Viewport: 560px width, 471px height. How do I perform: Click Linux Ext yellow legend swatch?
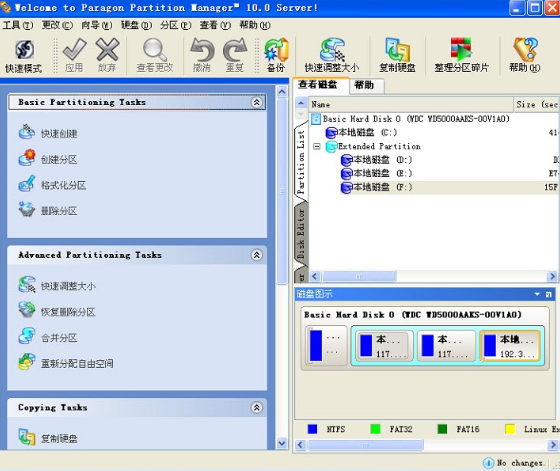click(510, 429)
